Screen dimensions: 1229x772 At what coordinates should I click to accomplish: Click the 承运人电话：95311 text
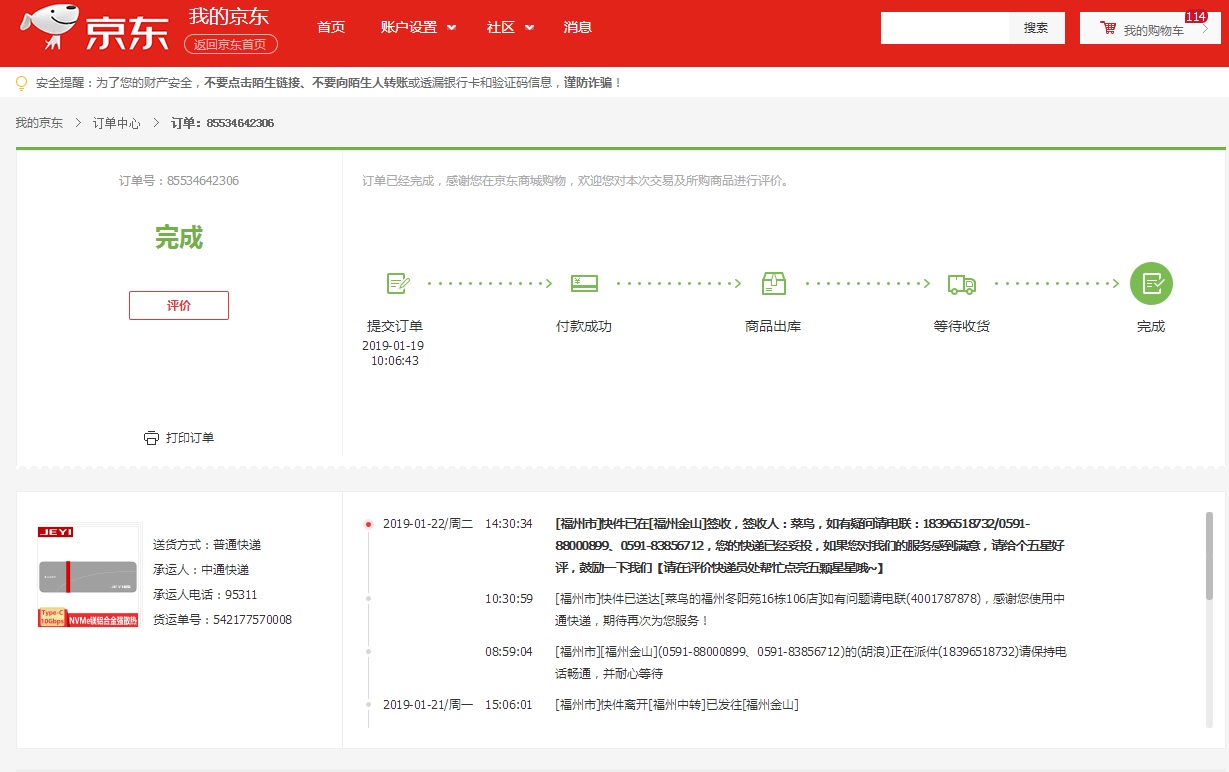205,595
